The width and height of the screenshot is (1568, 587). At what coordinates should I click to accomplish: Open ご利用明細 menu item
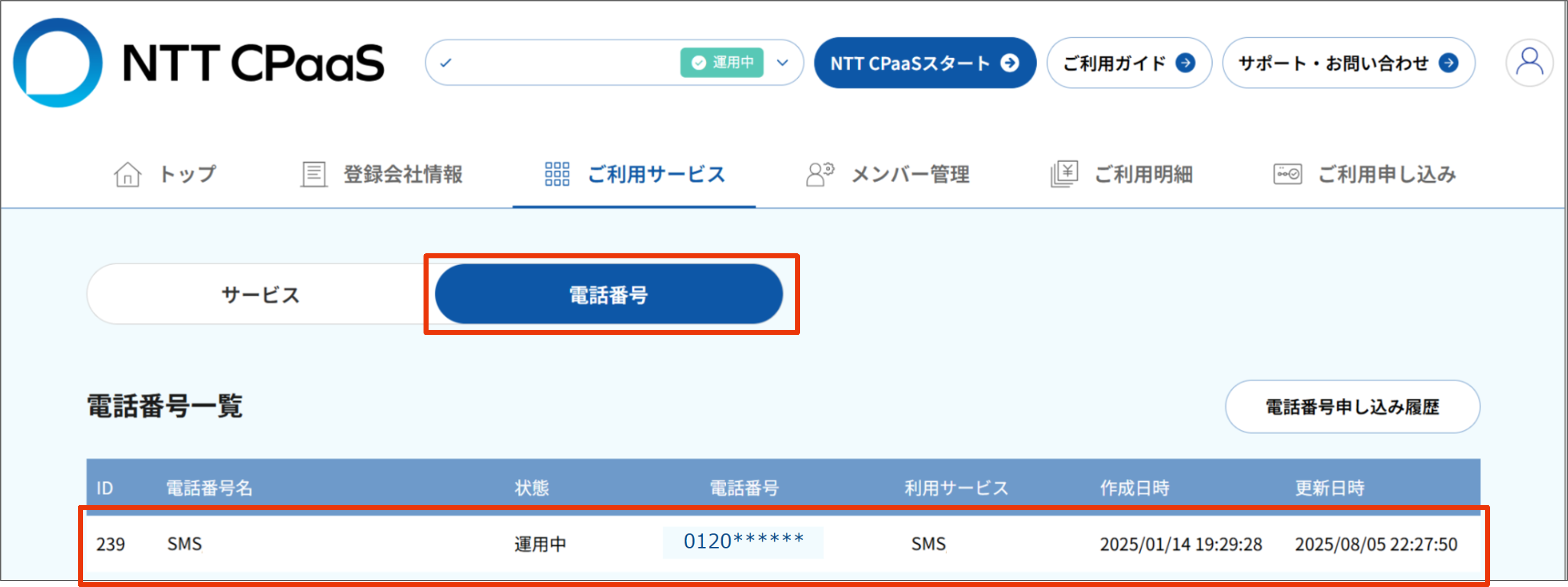1121,175
